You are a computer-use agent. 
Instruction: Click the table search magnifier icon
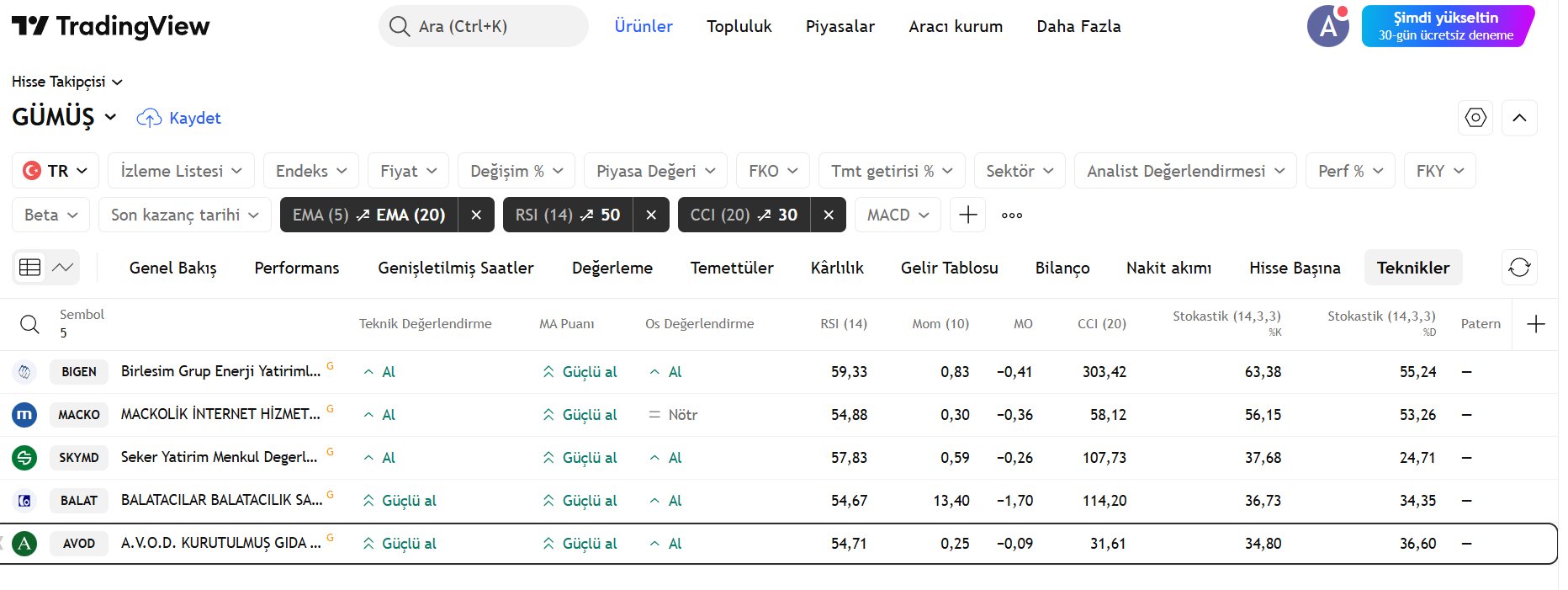pyautogui.click(x=29, y=324)
